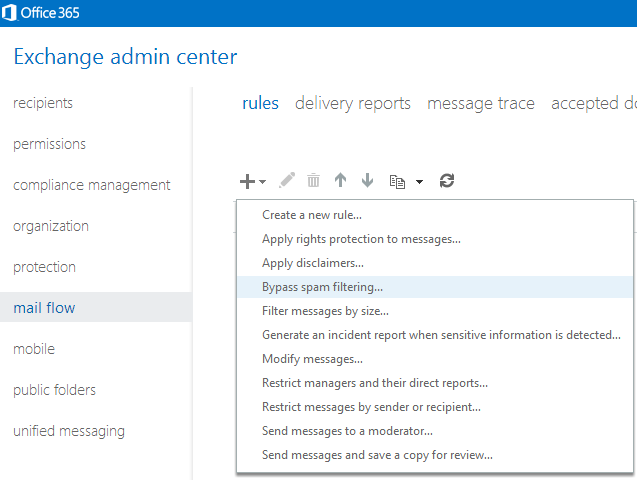Pick "Send messages to a moderator..."

click(347, 431)
